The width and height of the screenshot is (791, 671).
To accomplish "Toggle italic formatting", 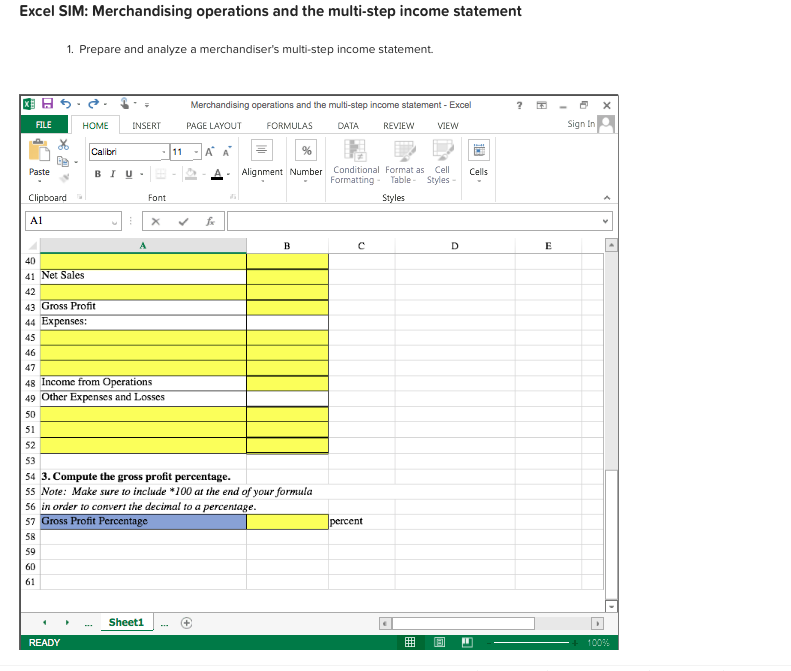I will click(x=113, y=174).
